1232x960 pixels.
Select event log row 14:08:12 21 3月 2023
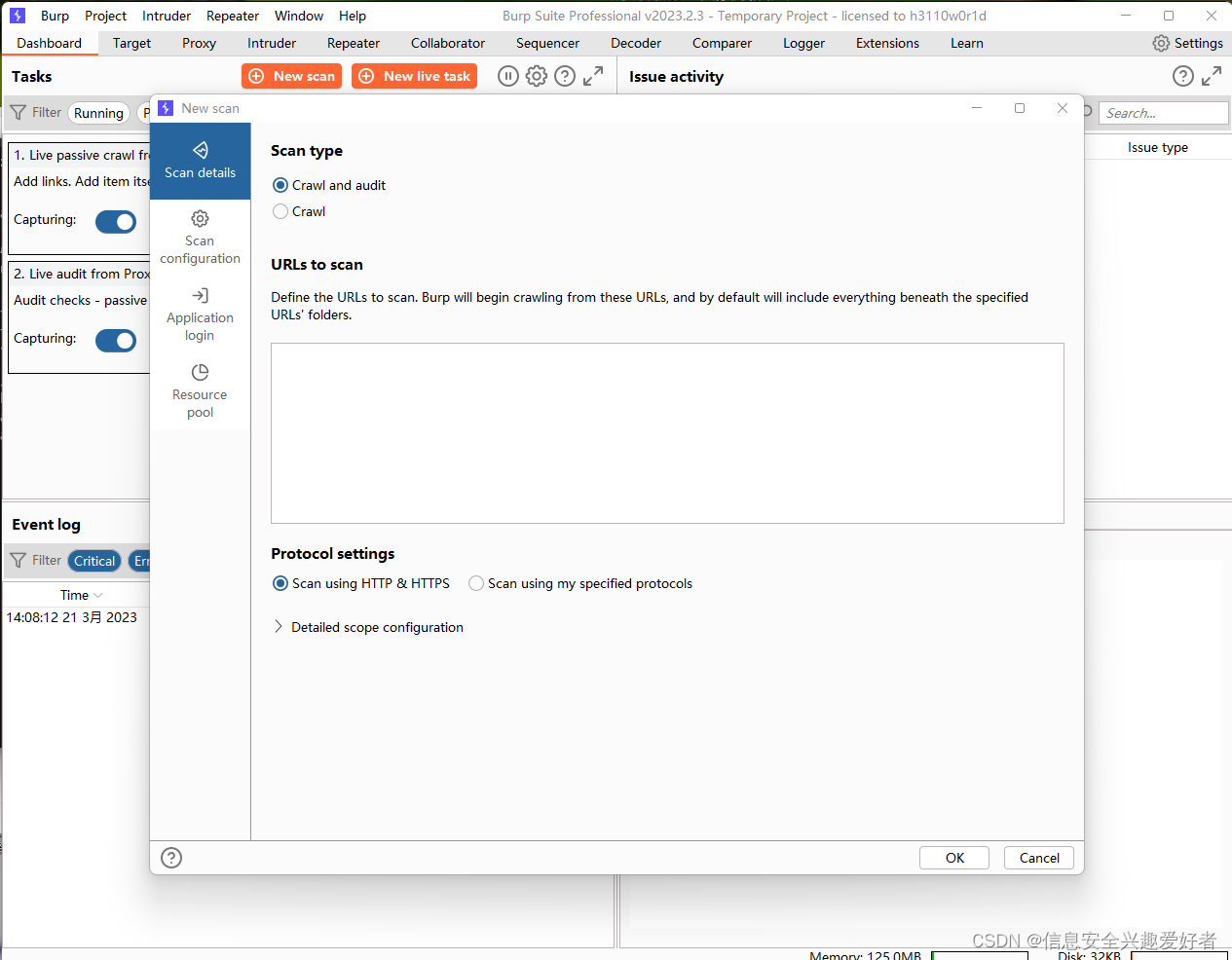pyautogui.click(x=76, y=617)
